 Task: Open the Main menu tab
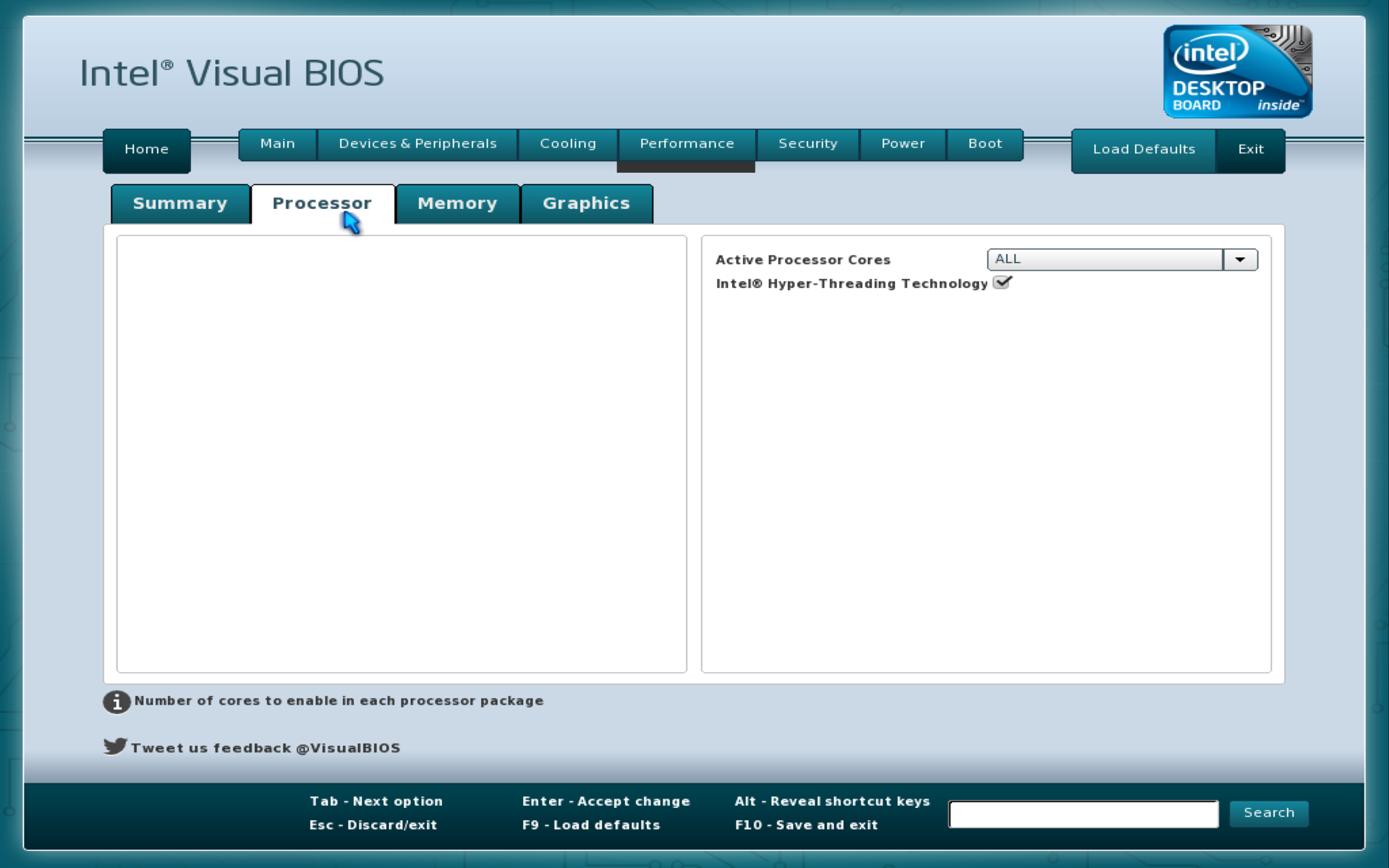278,144
